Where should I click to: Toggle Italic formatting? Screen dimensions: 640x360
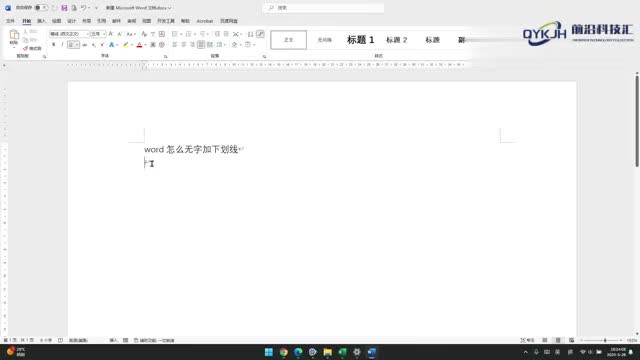click(x=62, y=44)
